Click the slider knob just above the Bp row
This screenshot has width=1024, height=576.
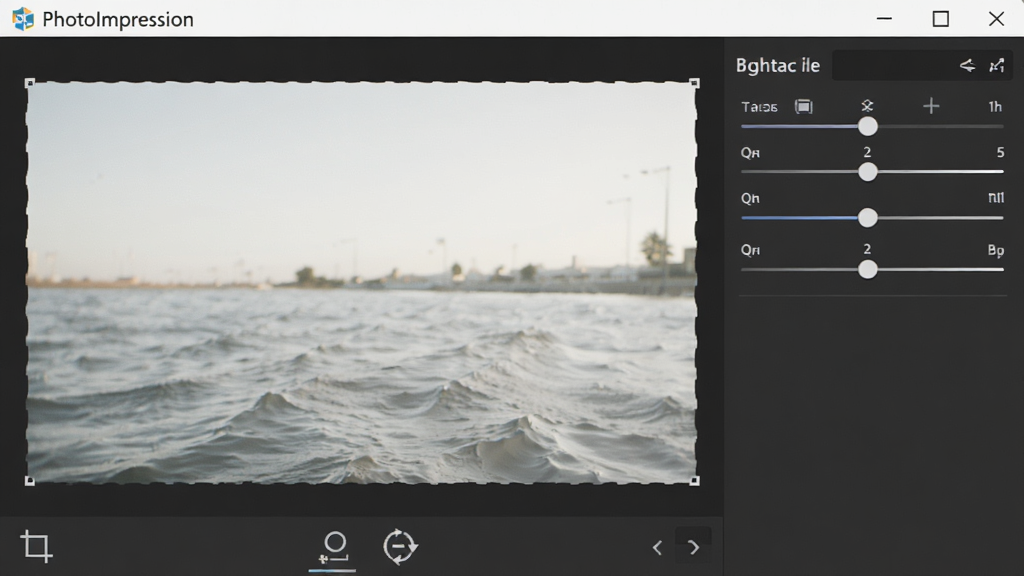pyautogui.click(x=868, y=217)
